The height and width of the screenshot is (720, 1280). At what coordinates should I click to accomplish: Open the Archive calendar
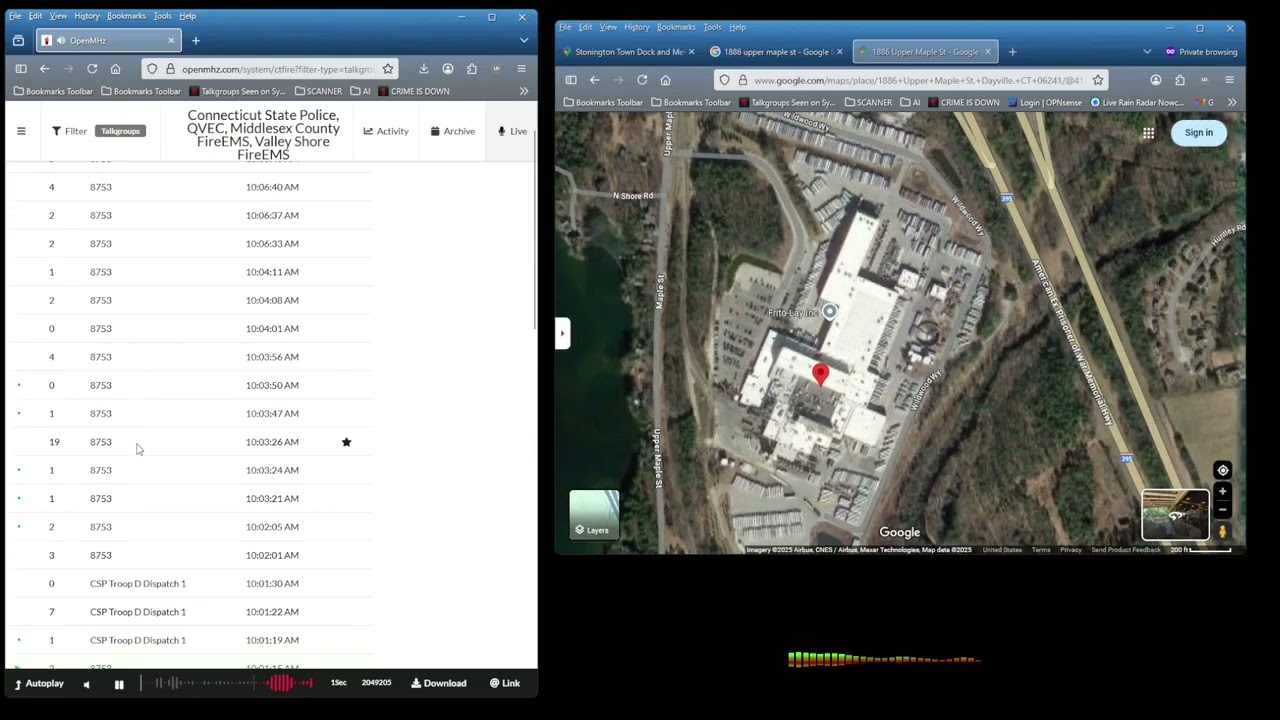[x=453, y=131]
